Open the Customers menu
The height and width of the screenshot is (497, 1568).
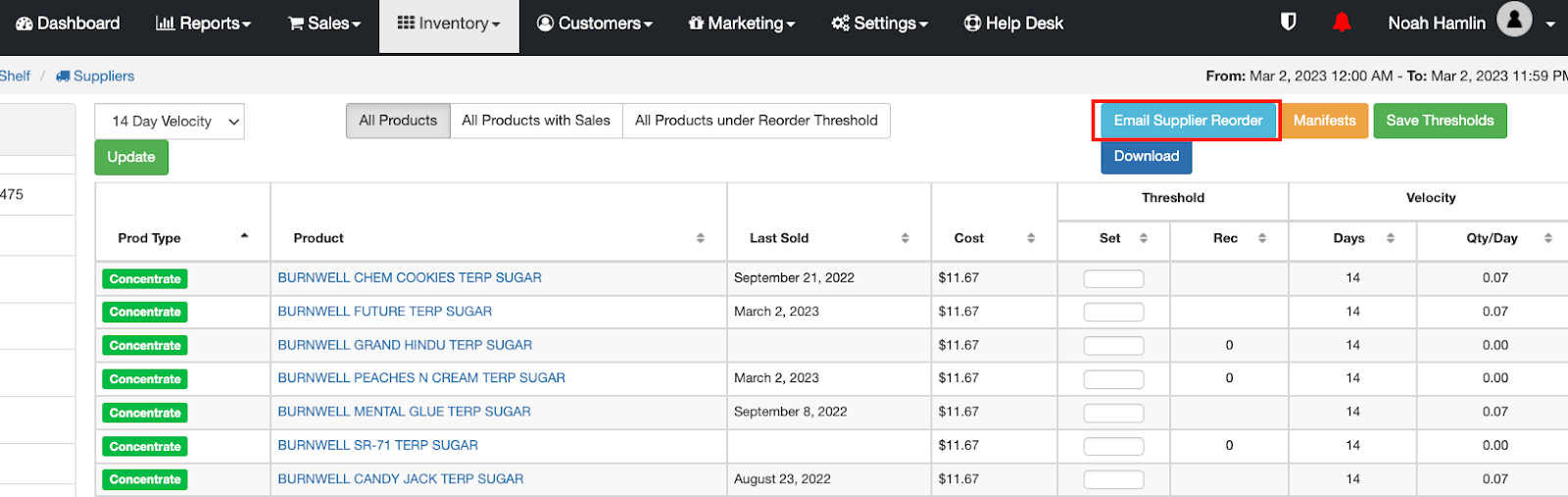595,23
